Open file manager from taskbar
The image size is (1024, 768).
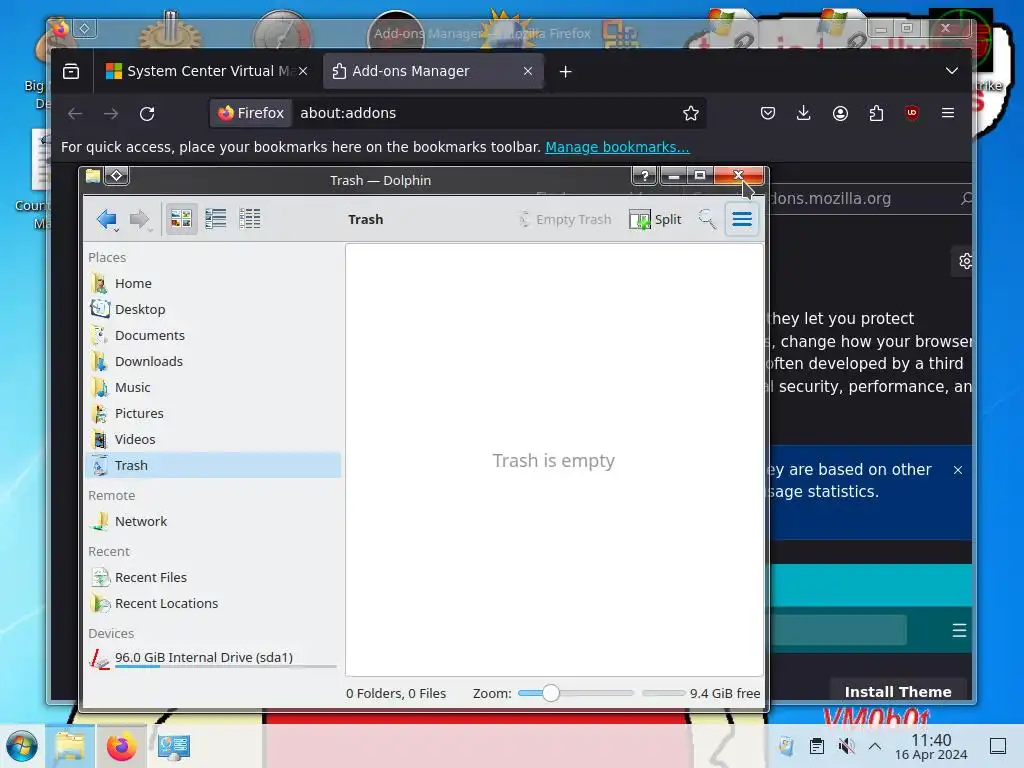pyautogui.click(x=70, y=746)
